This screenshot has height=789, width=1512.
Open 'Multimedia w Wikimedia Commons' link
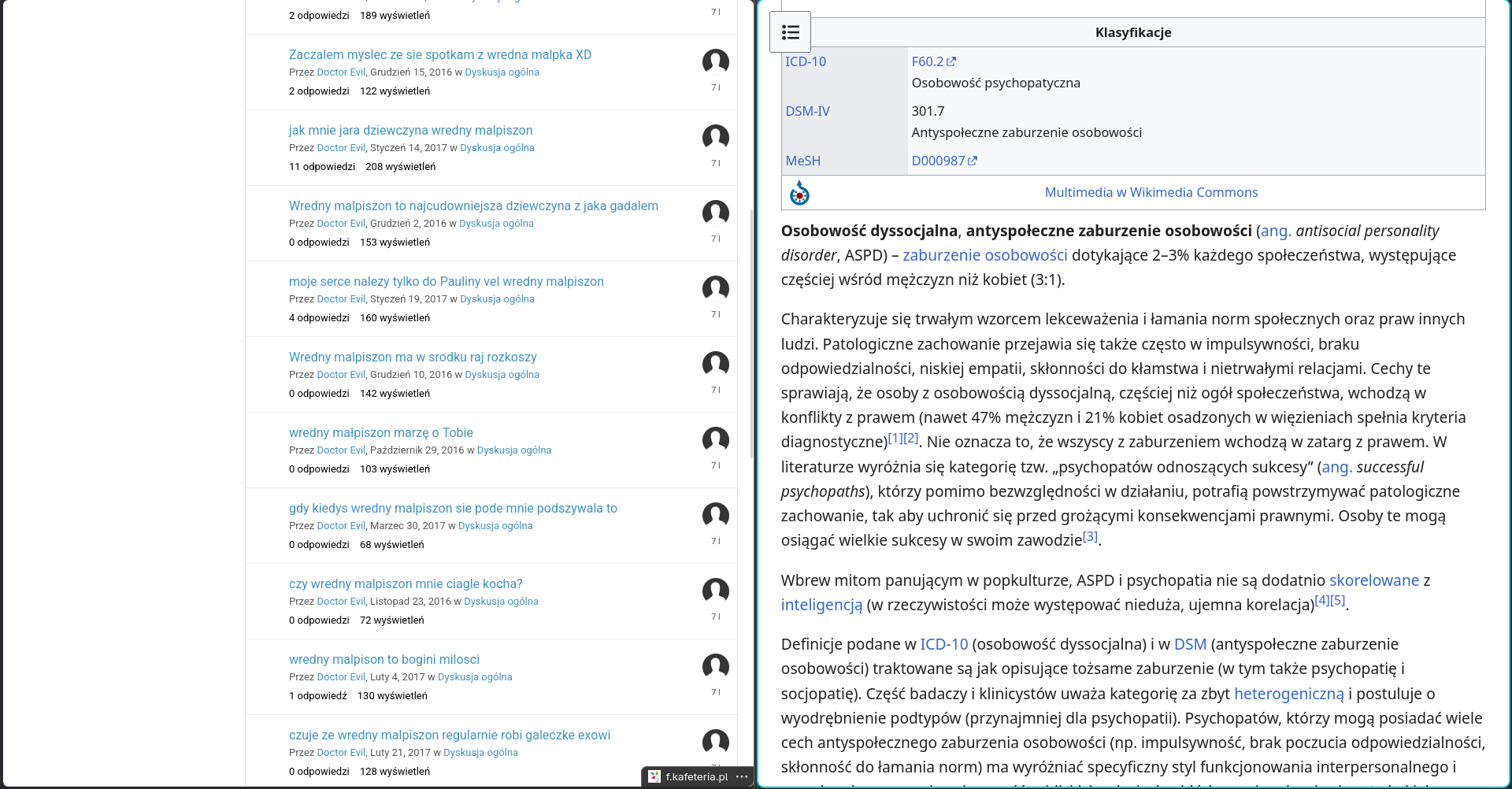pyautogui.click(x=1151, y=192)
